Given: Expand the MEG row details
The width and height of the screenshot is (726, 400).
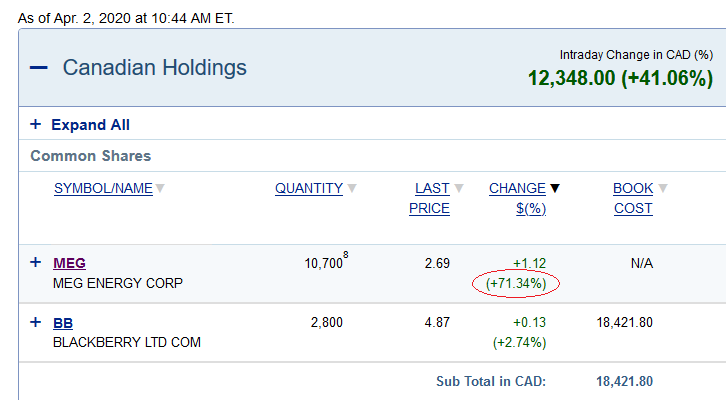Looking at the screenshot, I should pyautogui.click(x=35, y=263).
